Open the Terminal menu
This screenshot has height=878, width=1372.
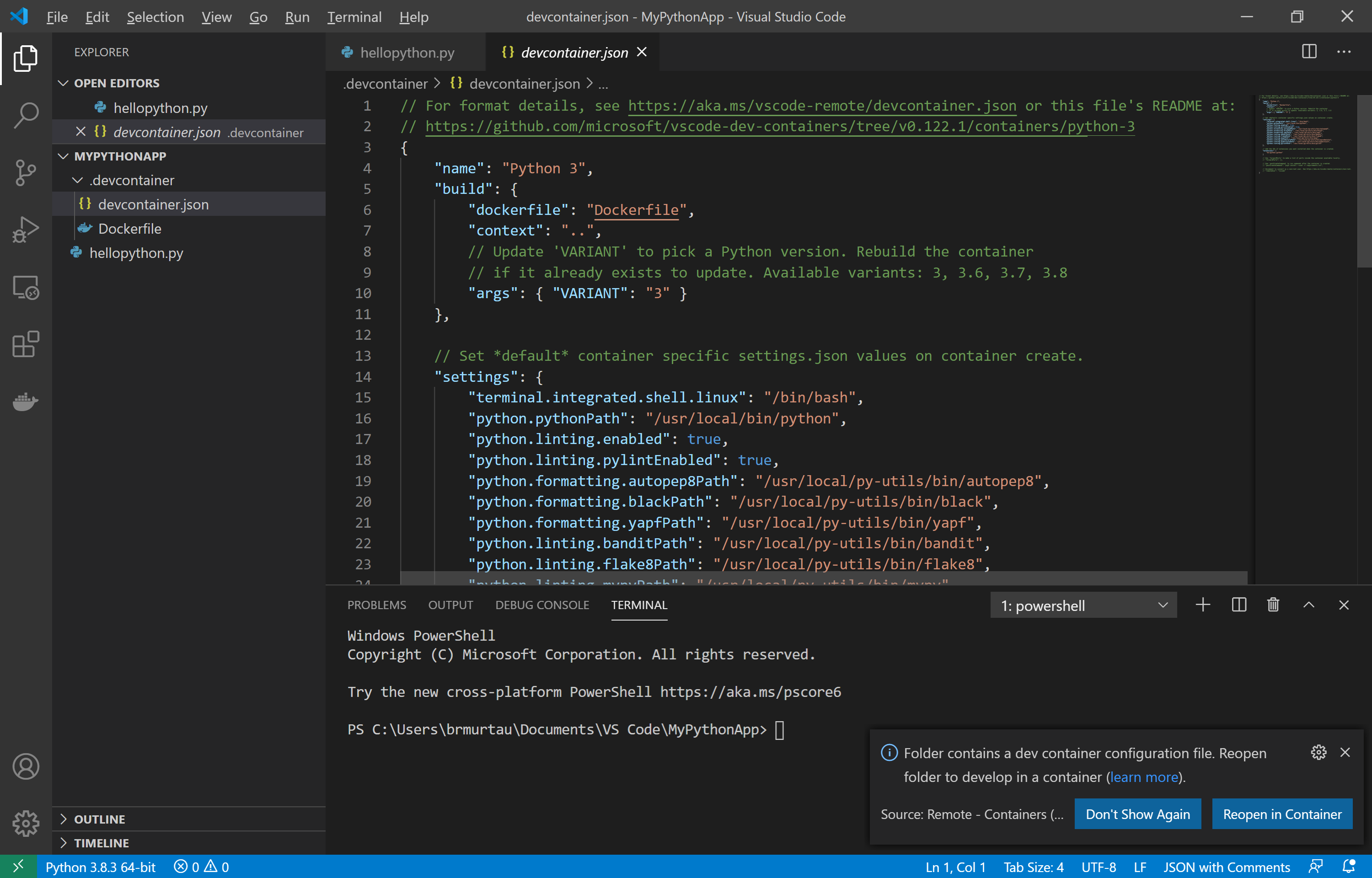pyautogui.click(x=354, y=16)
